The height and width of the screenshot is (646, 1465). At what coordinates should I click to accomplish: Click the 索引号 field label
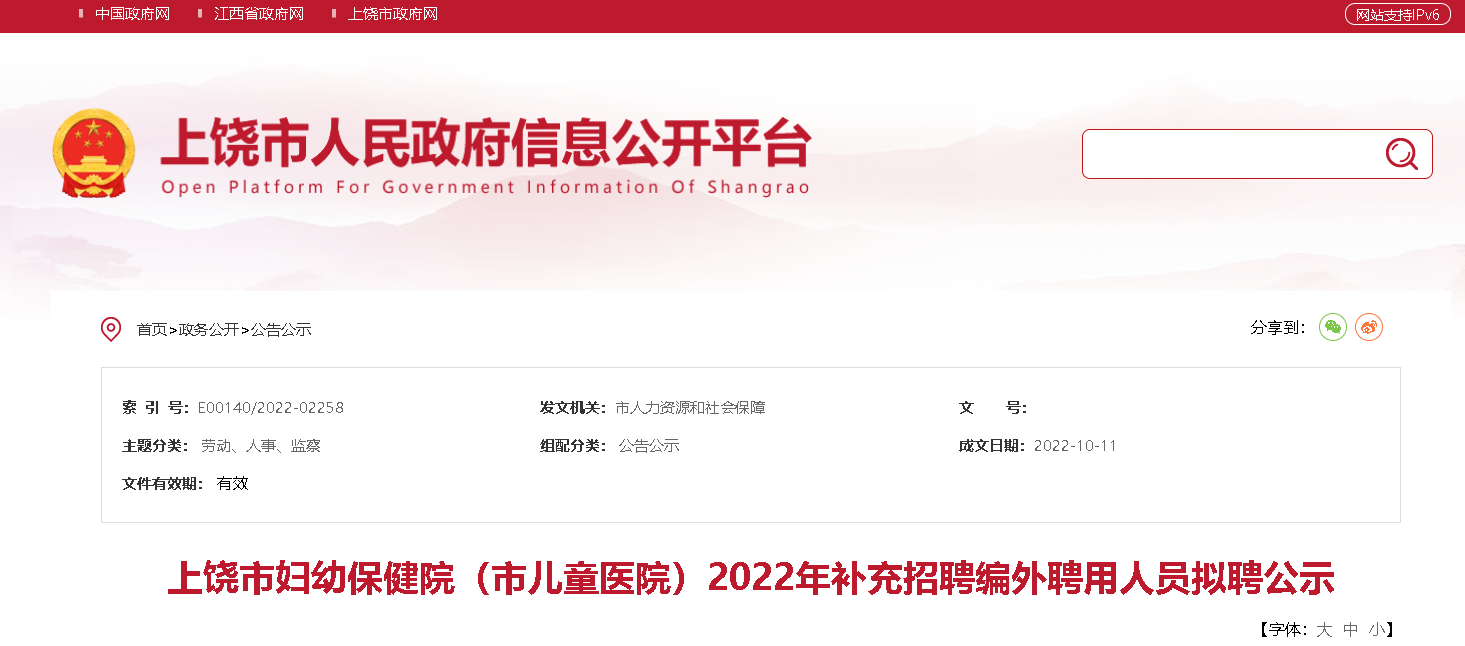click(x=155, y=408)
